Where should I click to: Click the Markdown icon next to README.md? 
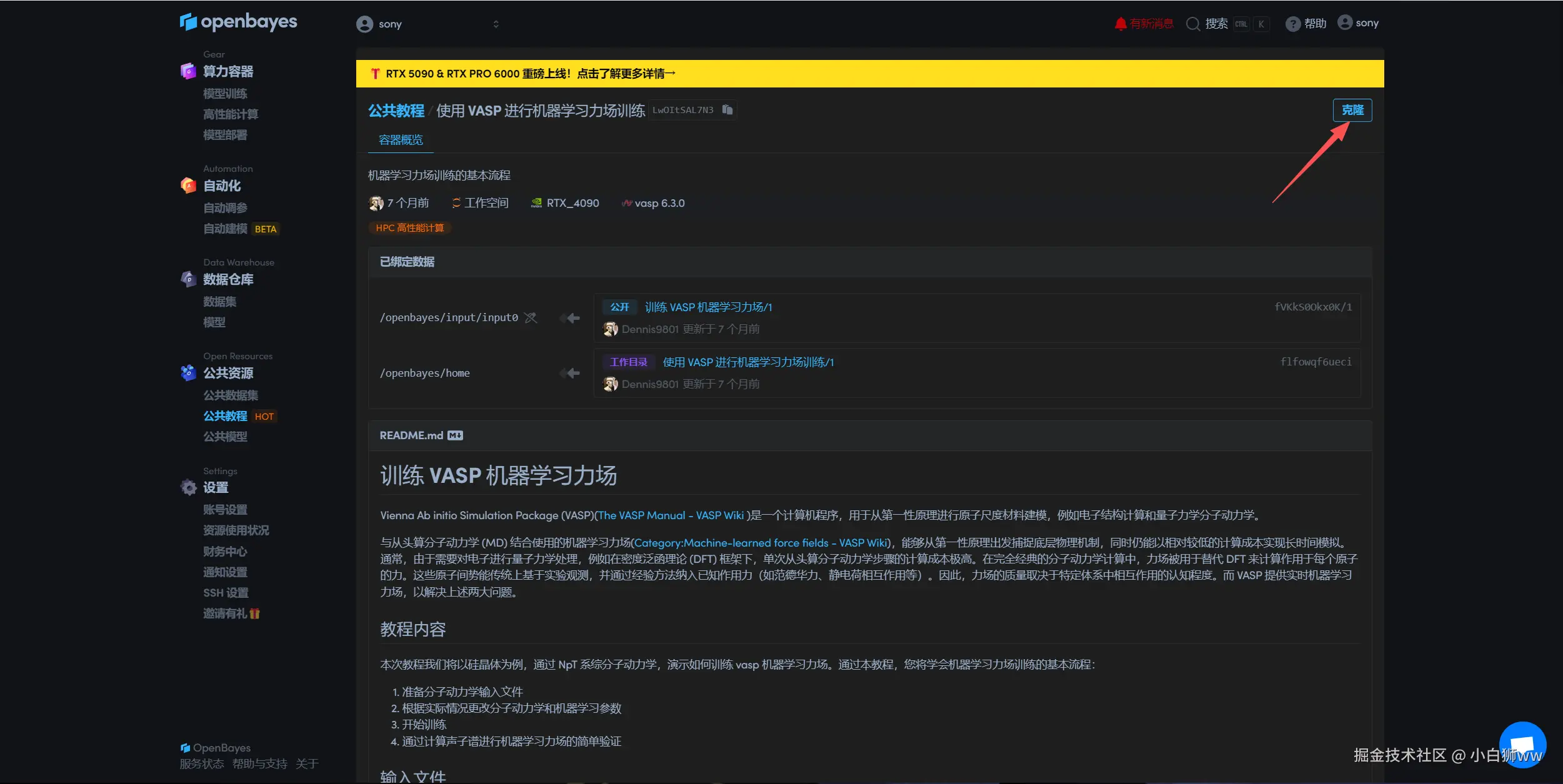coord(455,435)
